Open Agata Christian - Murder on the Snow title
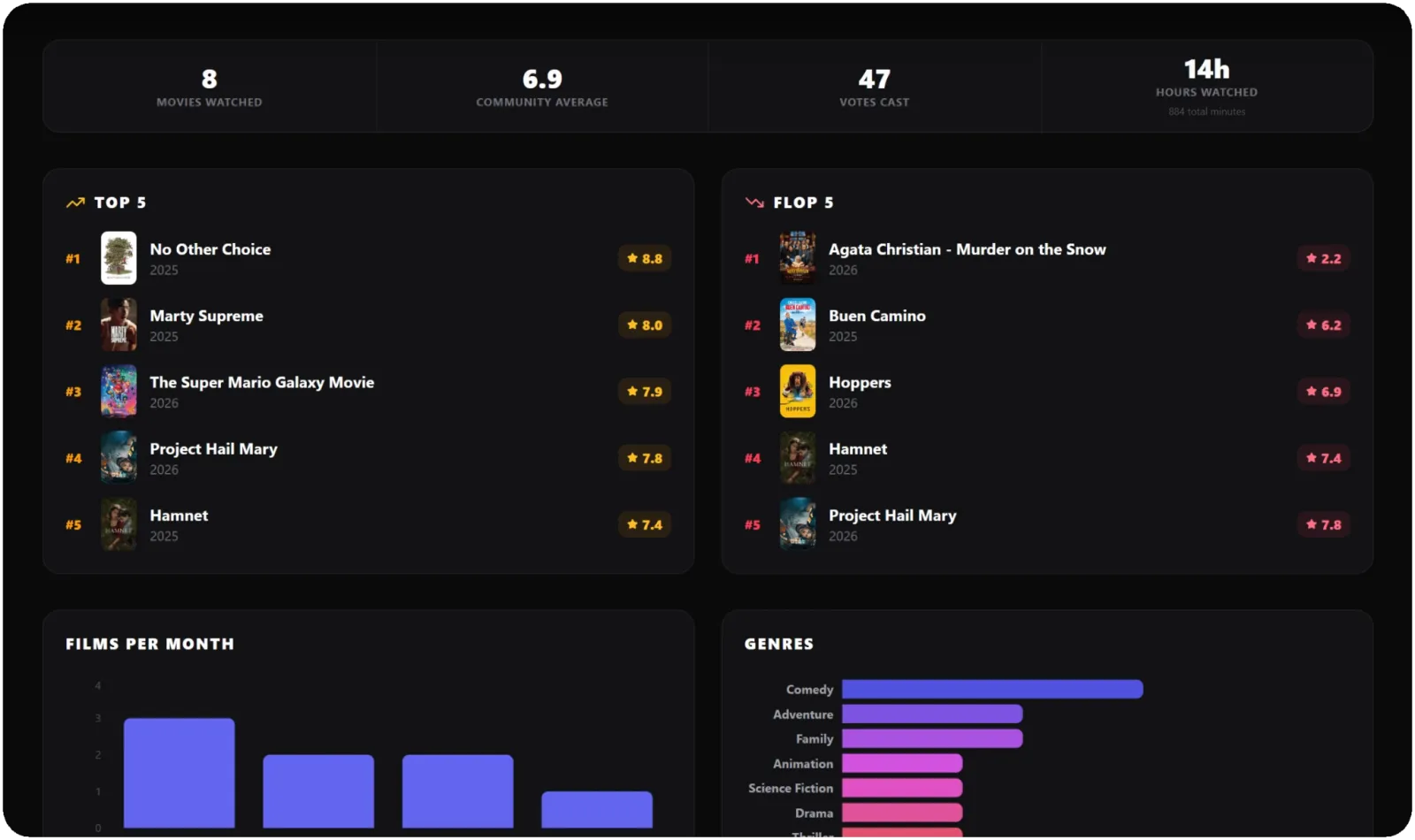The height and width of the screenshot is (840, 1415). (x=967, y=249)
